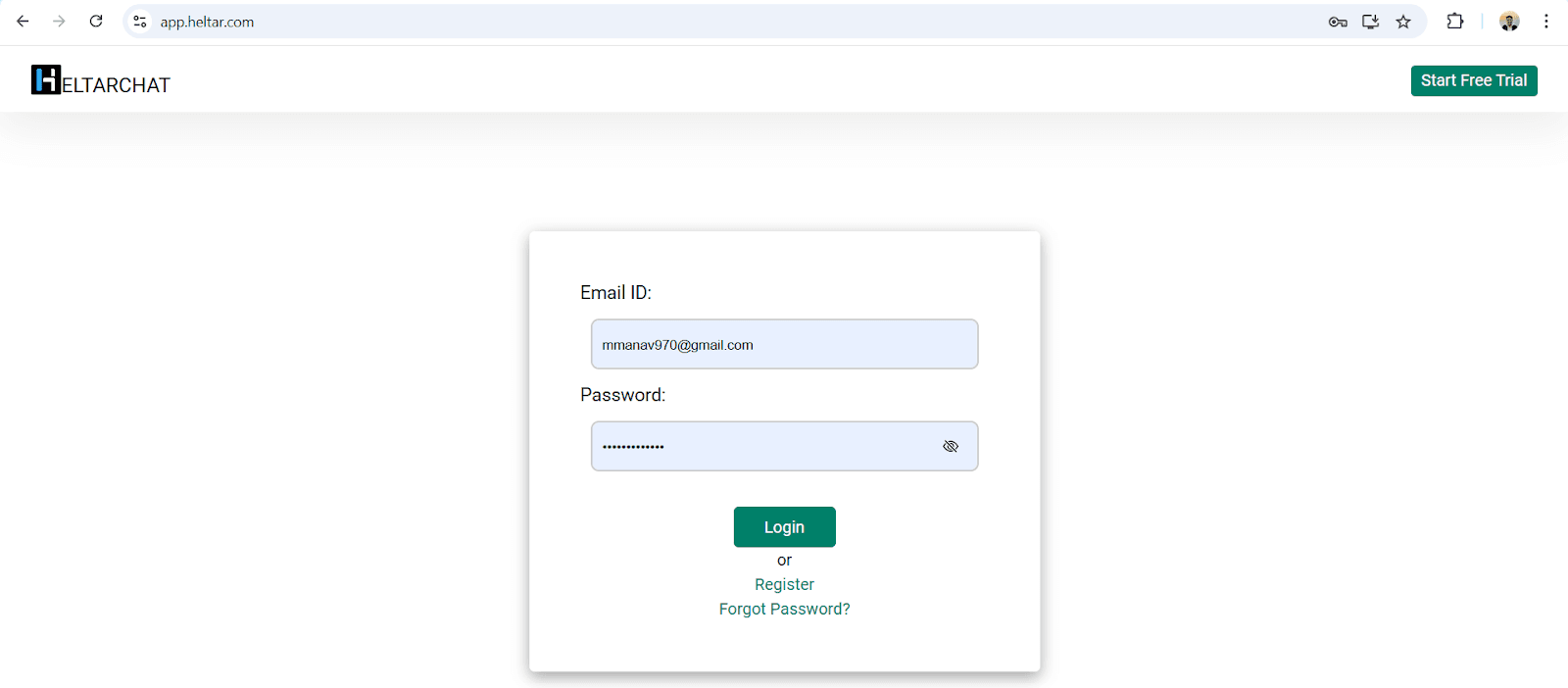Click the site information icon in address bar
The width and height of the screenshot is (1568, 688).
139,20
